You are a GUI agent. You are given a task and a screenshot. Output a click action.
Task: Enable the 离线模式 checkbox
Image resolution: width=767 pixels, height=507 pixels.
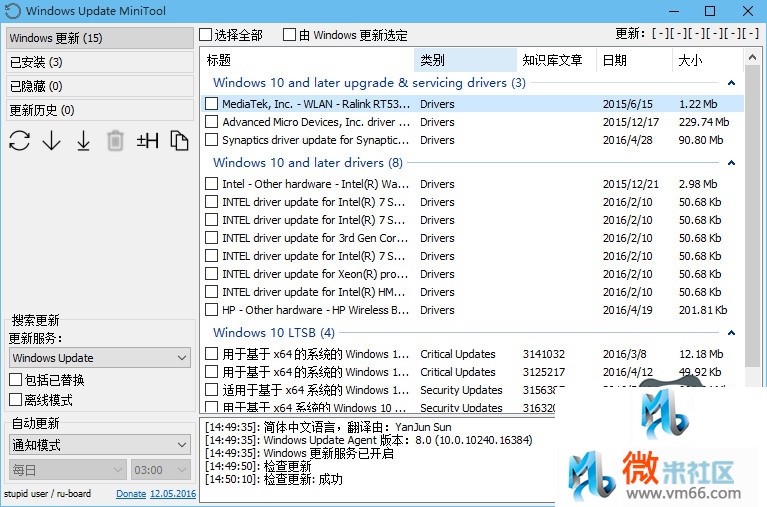pos(16,400)
